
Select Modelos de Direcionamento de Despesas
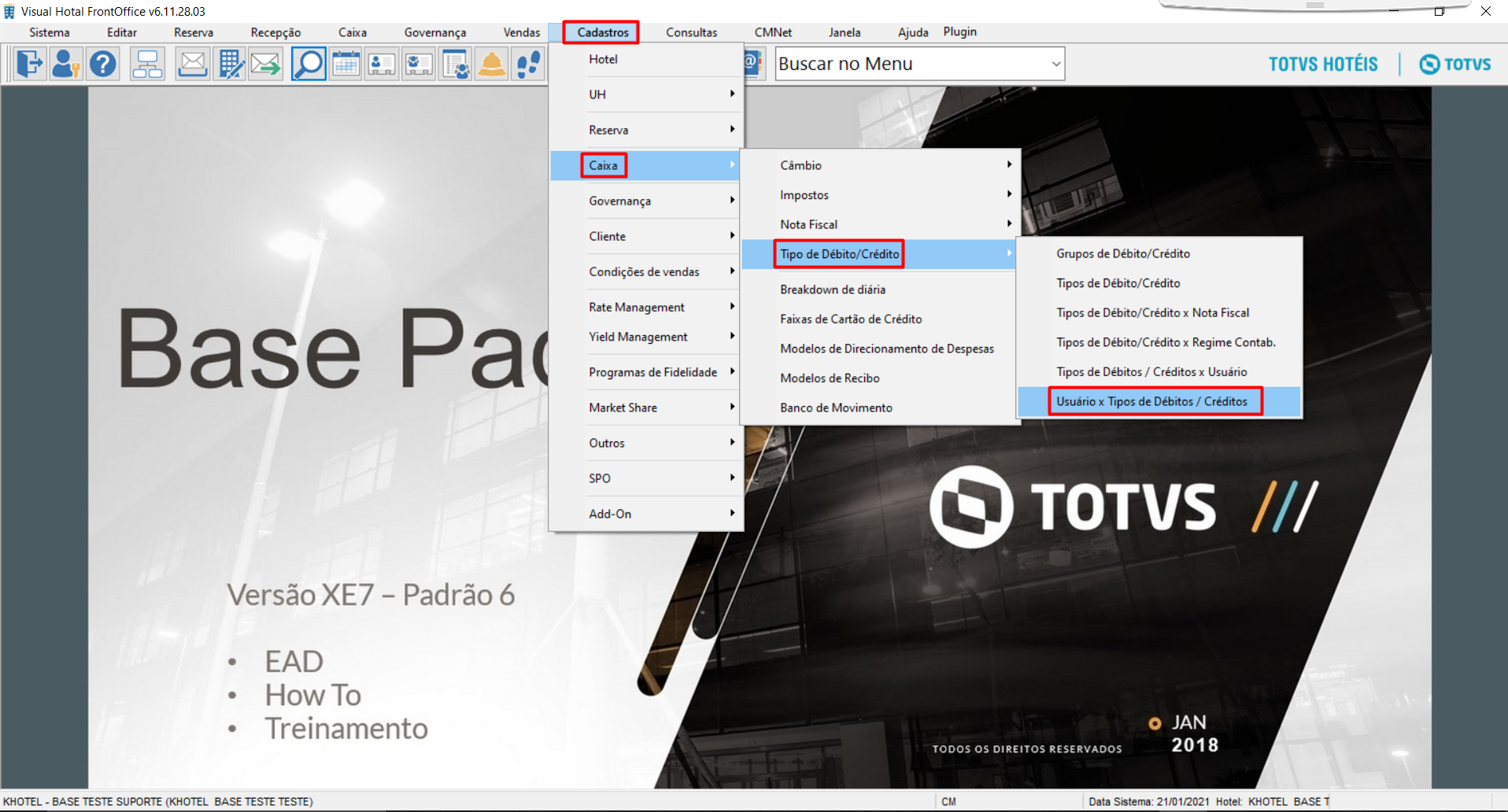[881, 349]
